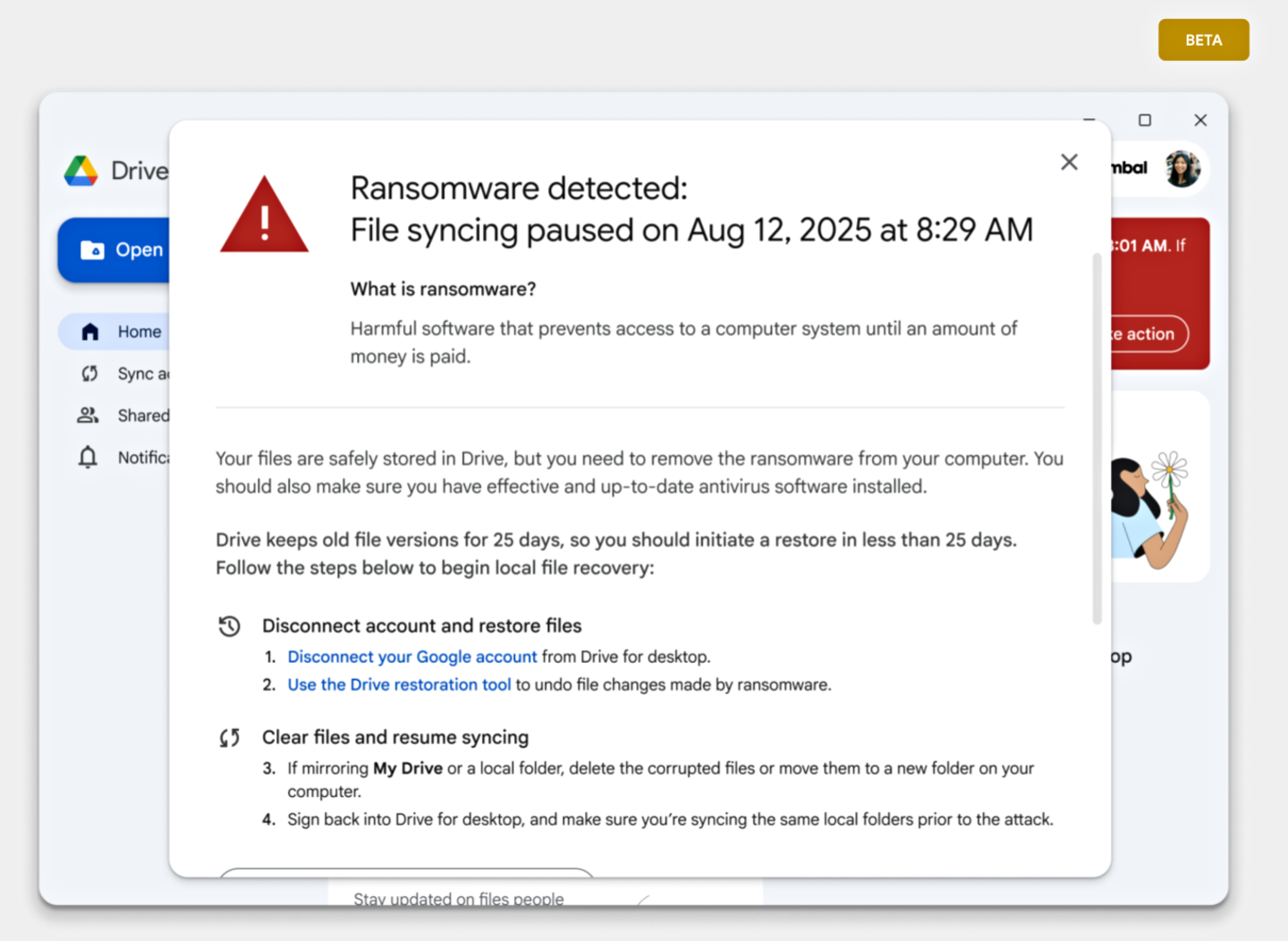Click the Home house icon in sidebar
Viewport: 1288px width, 941px height.
tap(89, 332)
